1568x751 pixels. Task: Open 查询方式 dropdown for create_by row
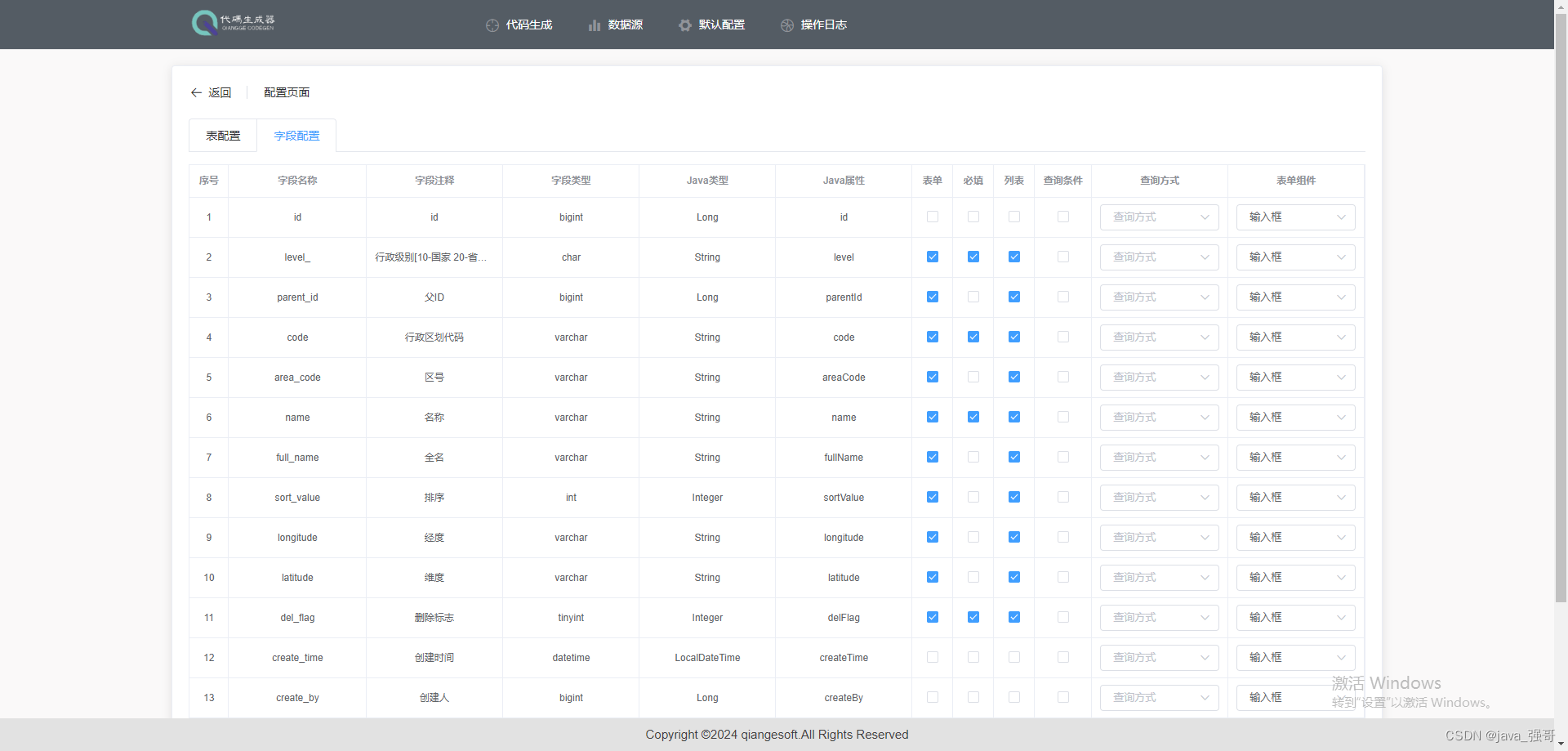[1160, 698]
